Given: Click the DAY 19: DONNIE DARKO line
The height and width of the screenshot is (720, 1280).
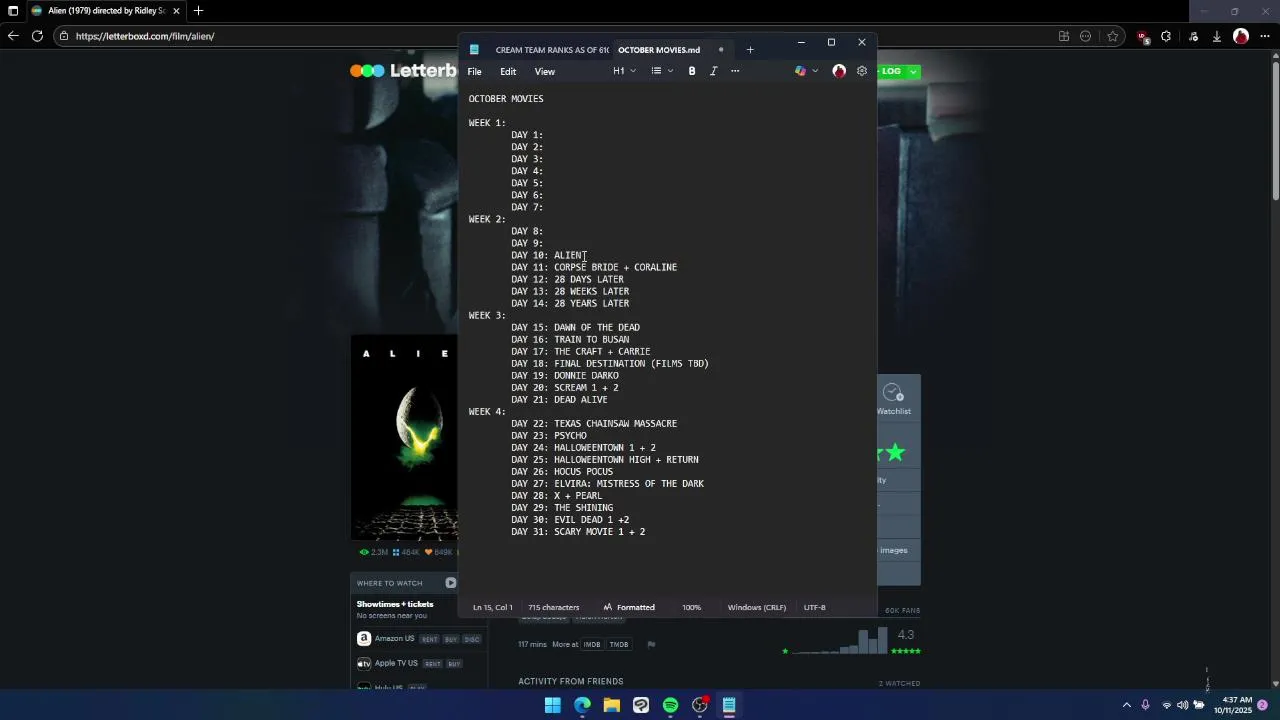Looking at the screenshot, I should [x=565, y=375].
